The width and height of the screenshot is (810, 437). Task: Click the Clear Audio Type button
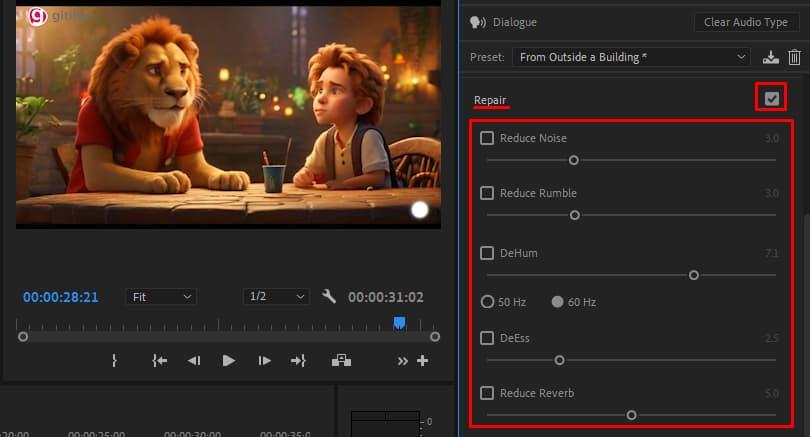tap(747, 22)
